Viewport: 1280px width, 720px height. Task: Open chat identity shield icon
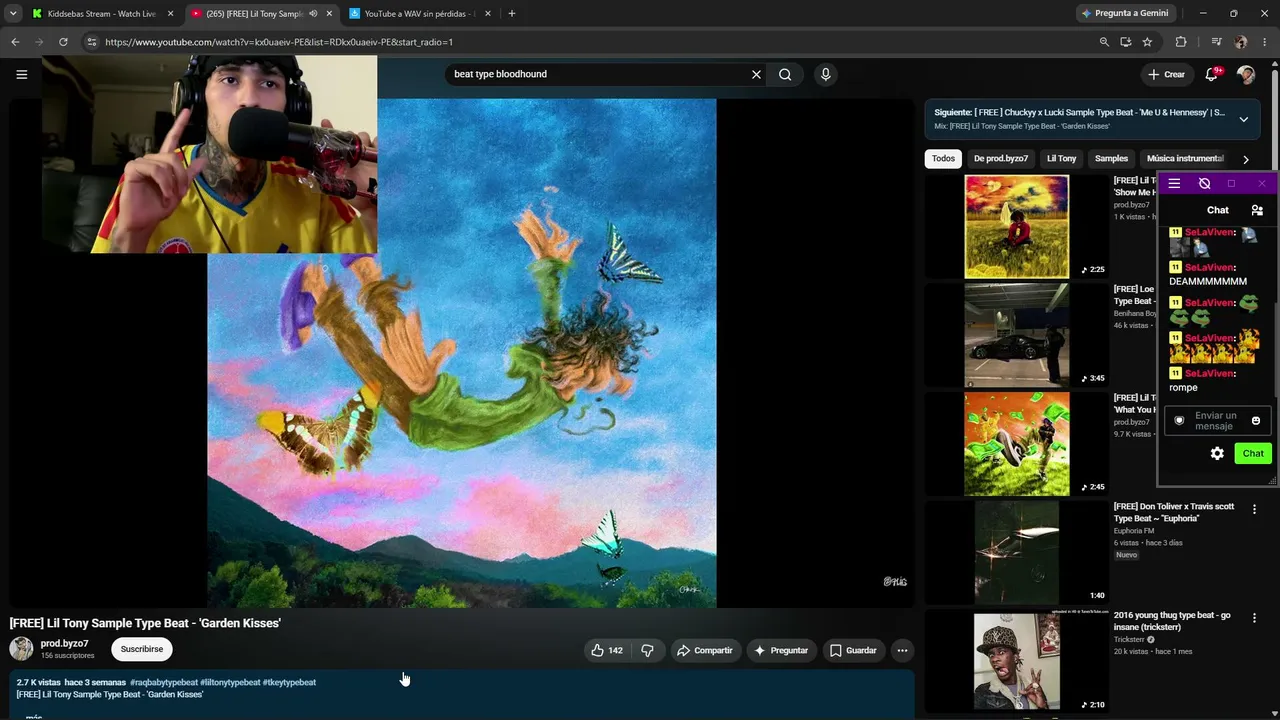click(1179, 421)
